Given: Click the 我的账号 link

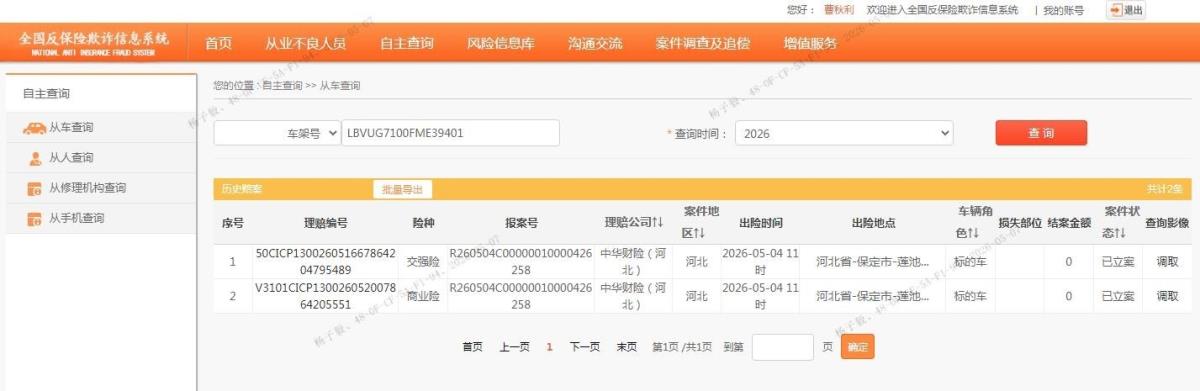Looking at the screenshot, I should [x=1063, y=10].
